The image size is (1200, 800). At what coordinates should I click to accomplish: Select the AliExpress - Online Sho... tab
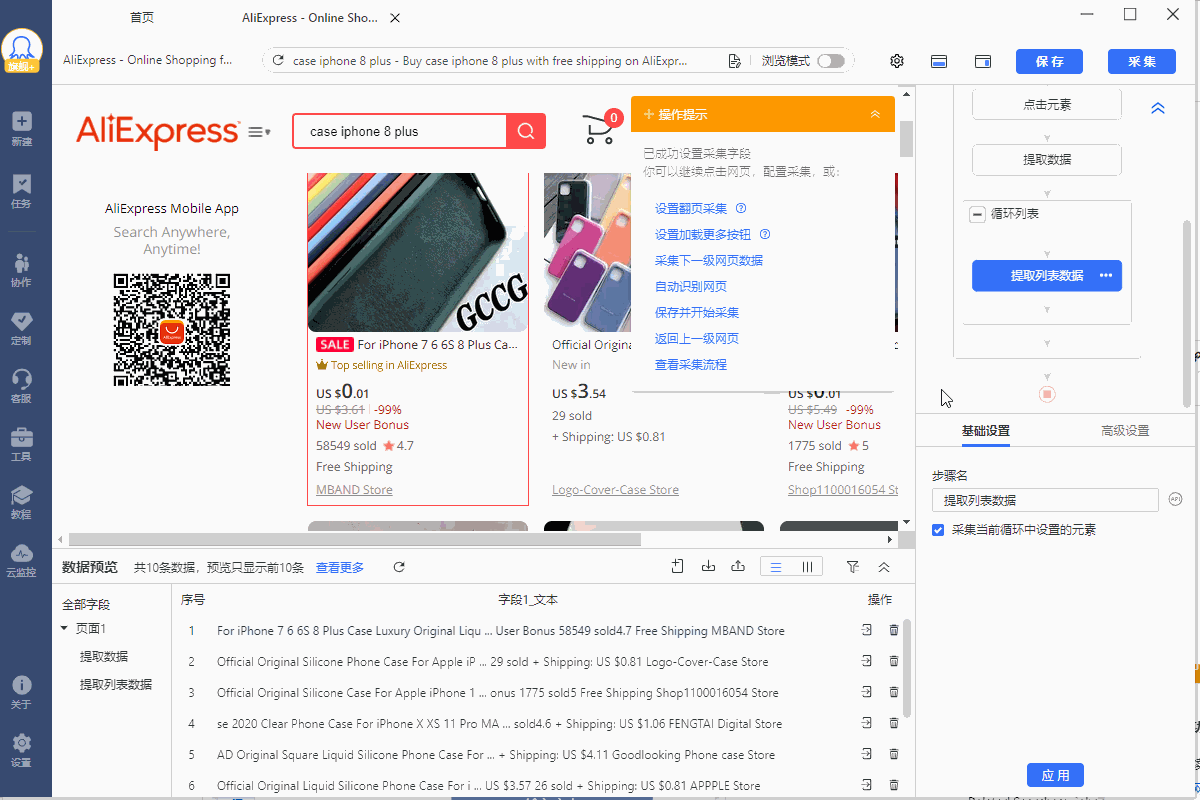[310, 17]
